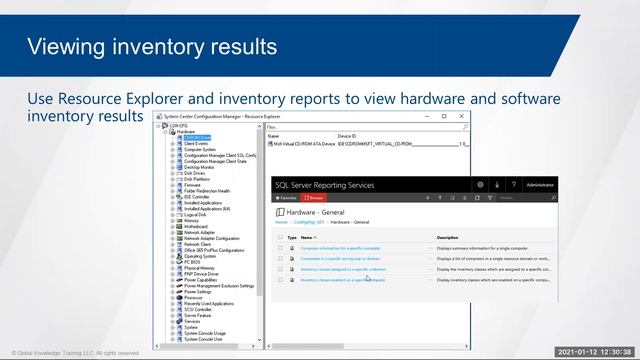Click the details pane horizontal scrollbar thumb
This screenshot has height=360, width=640.
(x=308, y=346)
